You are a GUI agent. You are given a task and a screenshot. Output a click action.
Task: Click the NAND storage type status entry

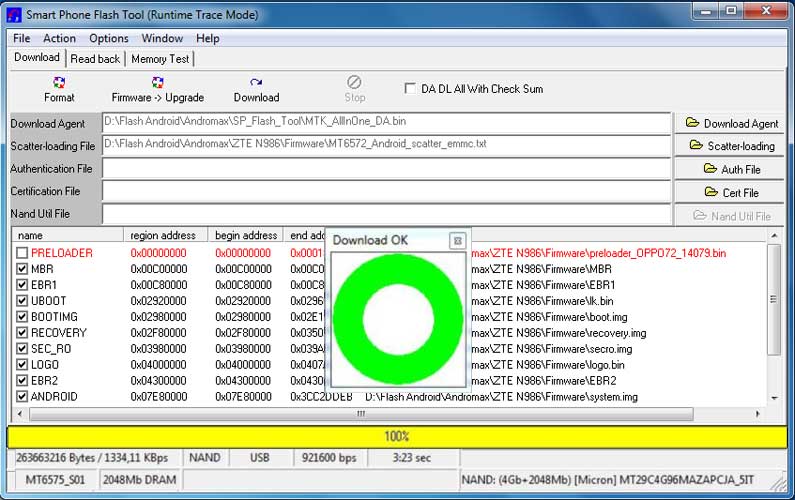pos(205,458)
